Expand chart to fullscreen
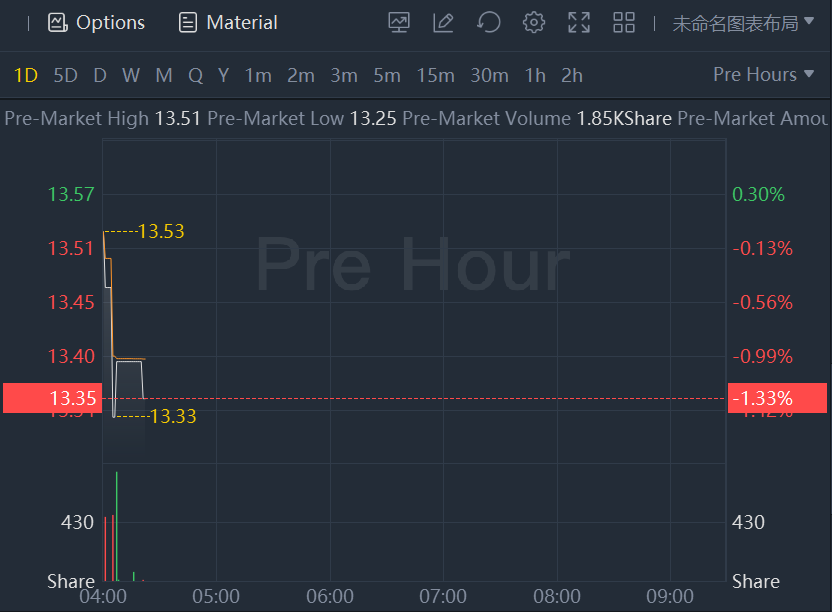 [x=579, y=22]
